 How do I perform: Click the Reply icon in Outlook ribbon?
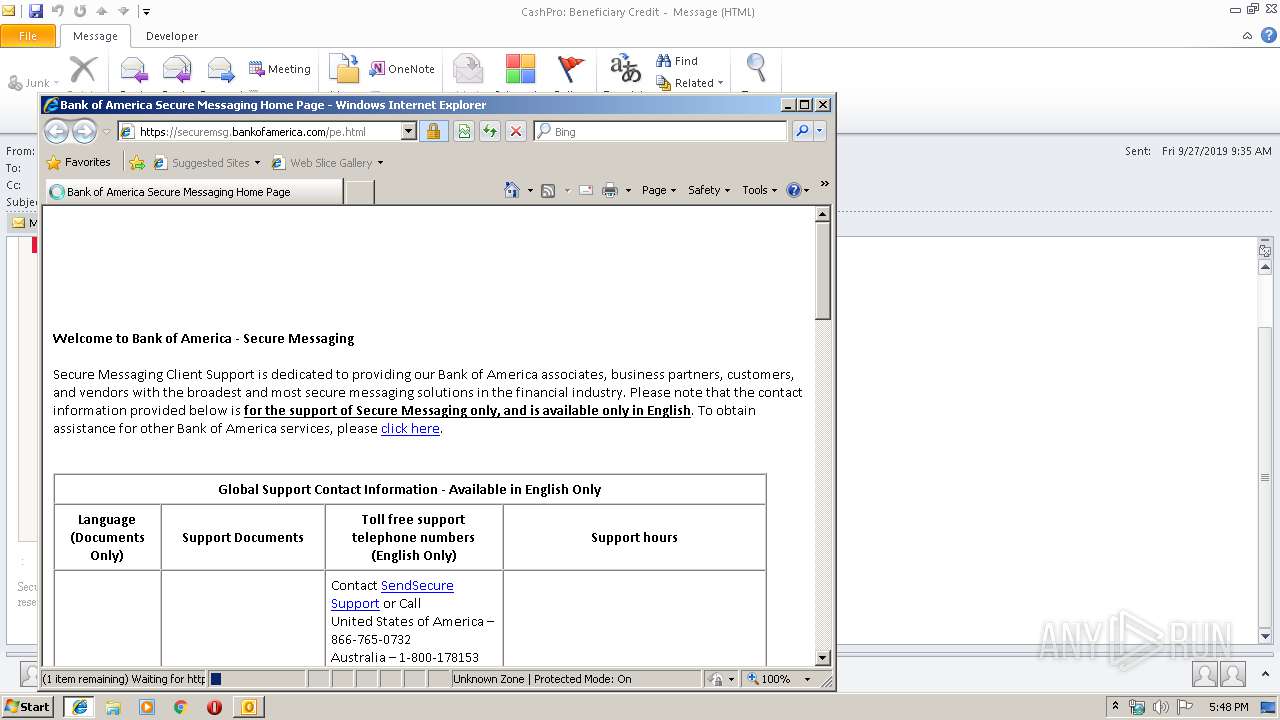click(134, 69)
